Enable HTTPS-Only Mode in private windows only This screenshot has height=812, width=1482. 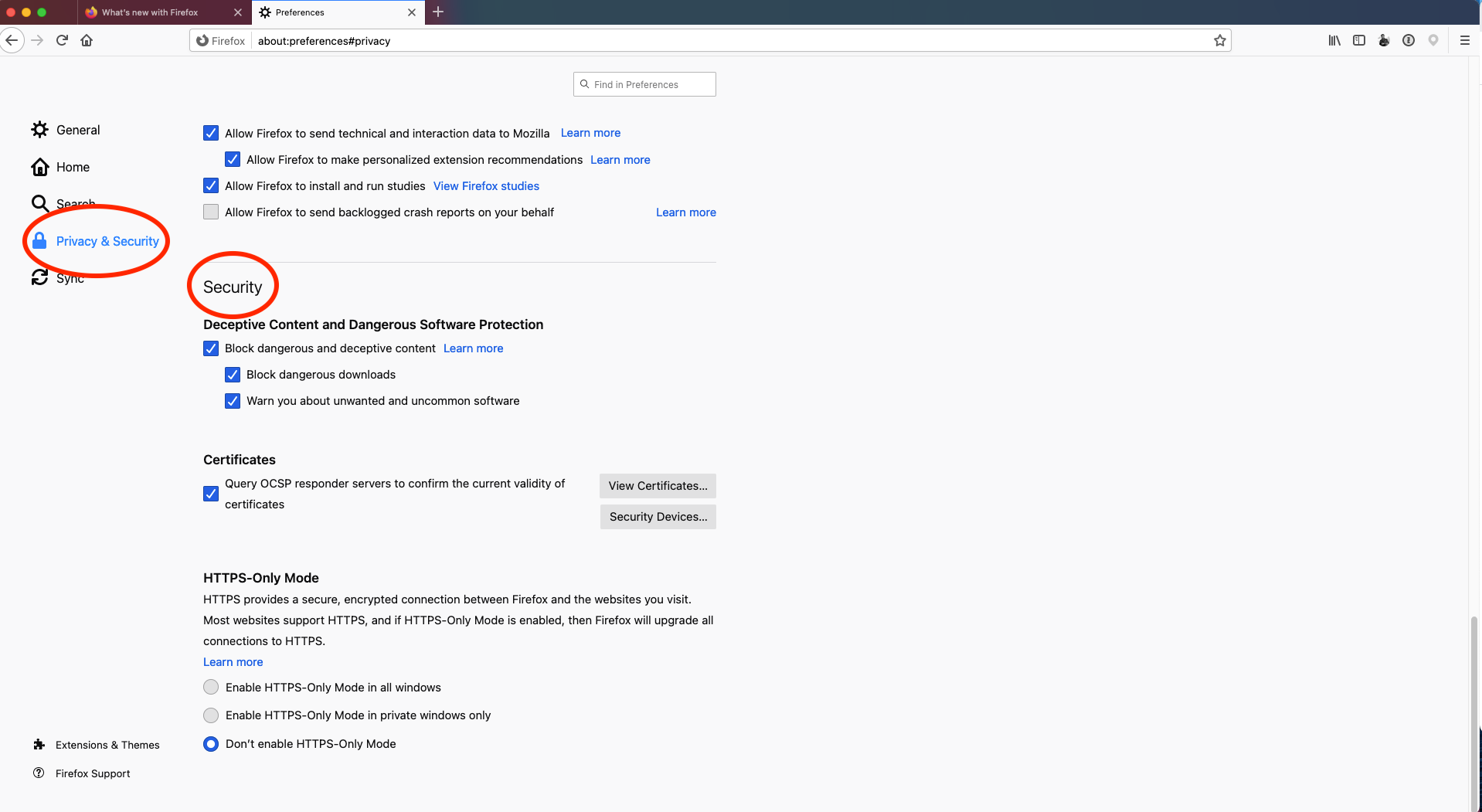[x=211, y=715]
